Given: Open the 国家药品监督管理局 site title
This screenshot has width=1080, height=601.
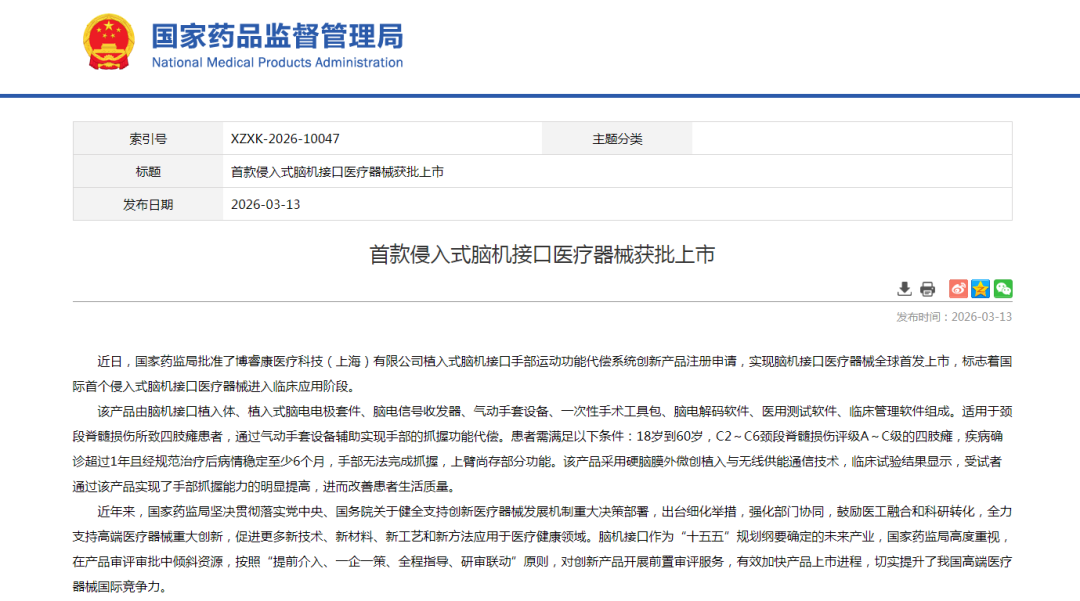Looking at the screenshot, I should (277, 35).
